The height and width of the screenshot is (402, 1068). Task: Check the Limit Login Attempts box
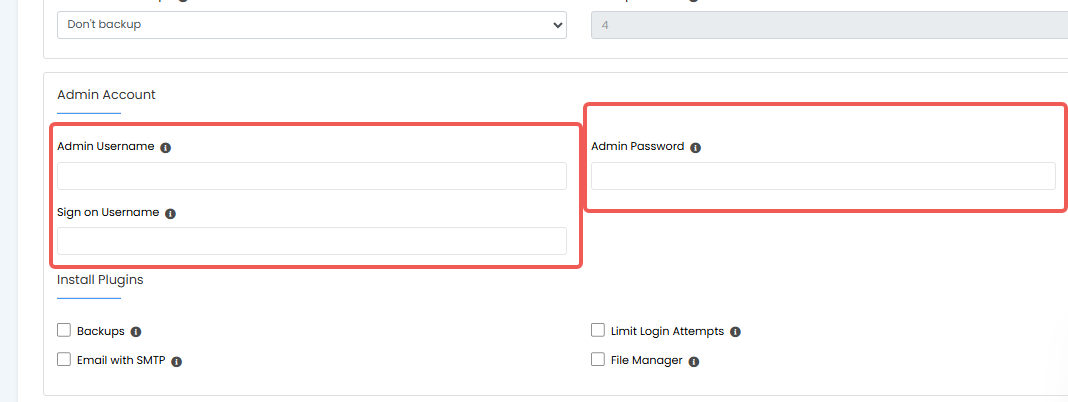598,330
